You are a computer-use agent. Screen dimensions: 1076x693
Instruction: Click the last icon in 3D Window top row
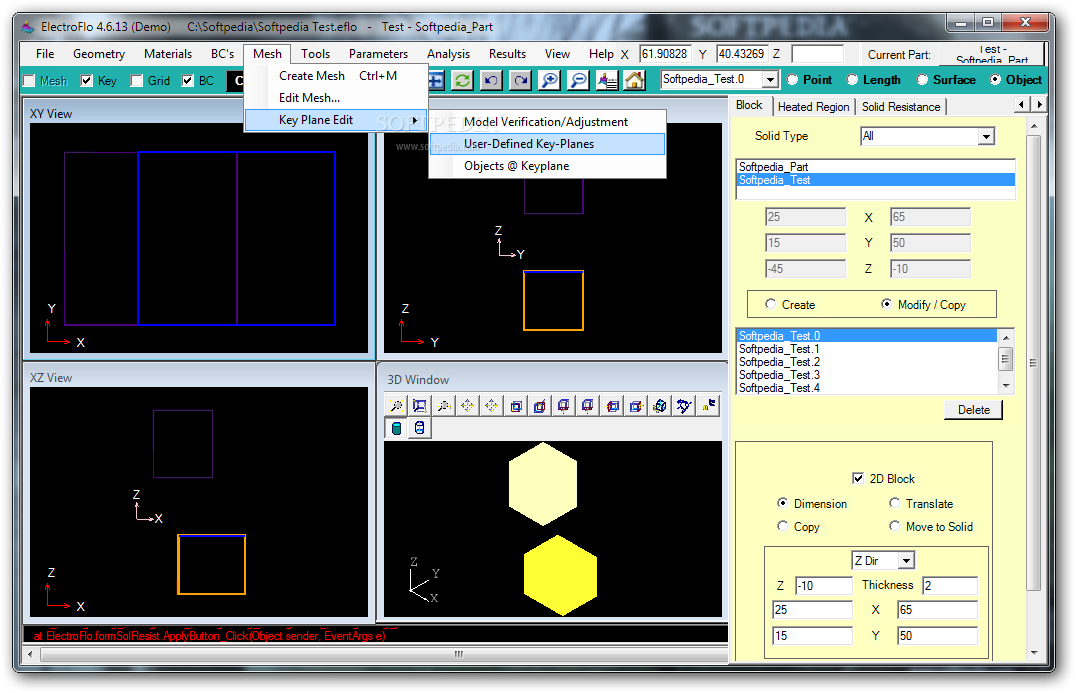pyautogui.click(x=708, y=406)
